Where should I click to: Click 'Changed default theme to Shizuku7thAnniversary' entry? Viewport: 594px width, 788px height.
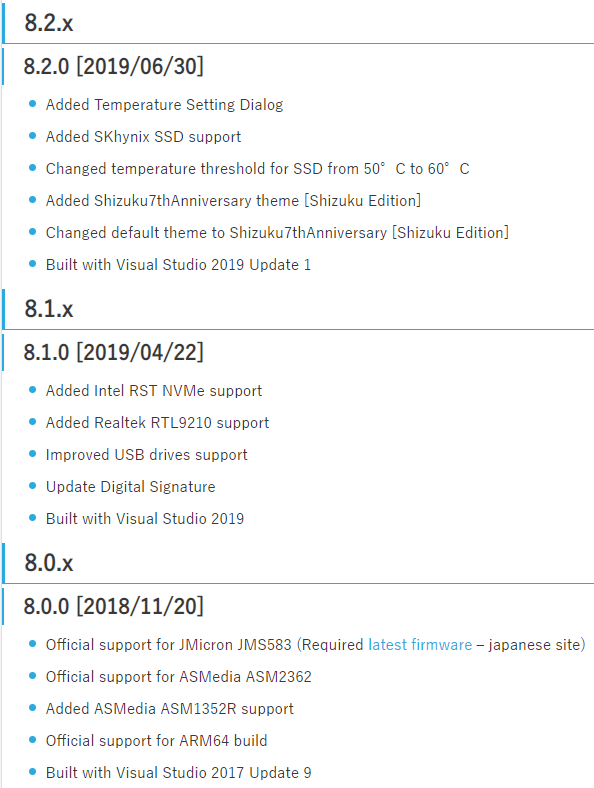[277, 233]
